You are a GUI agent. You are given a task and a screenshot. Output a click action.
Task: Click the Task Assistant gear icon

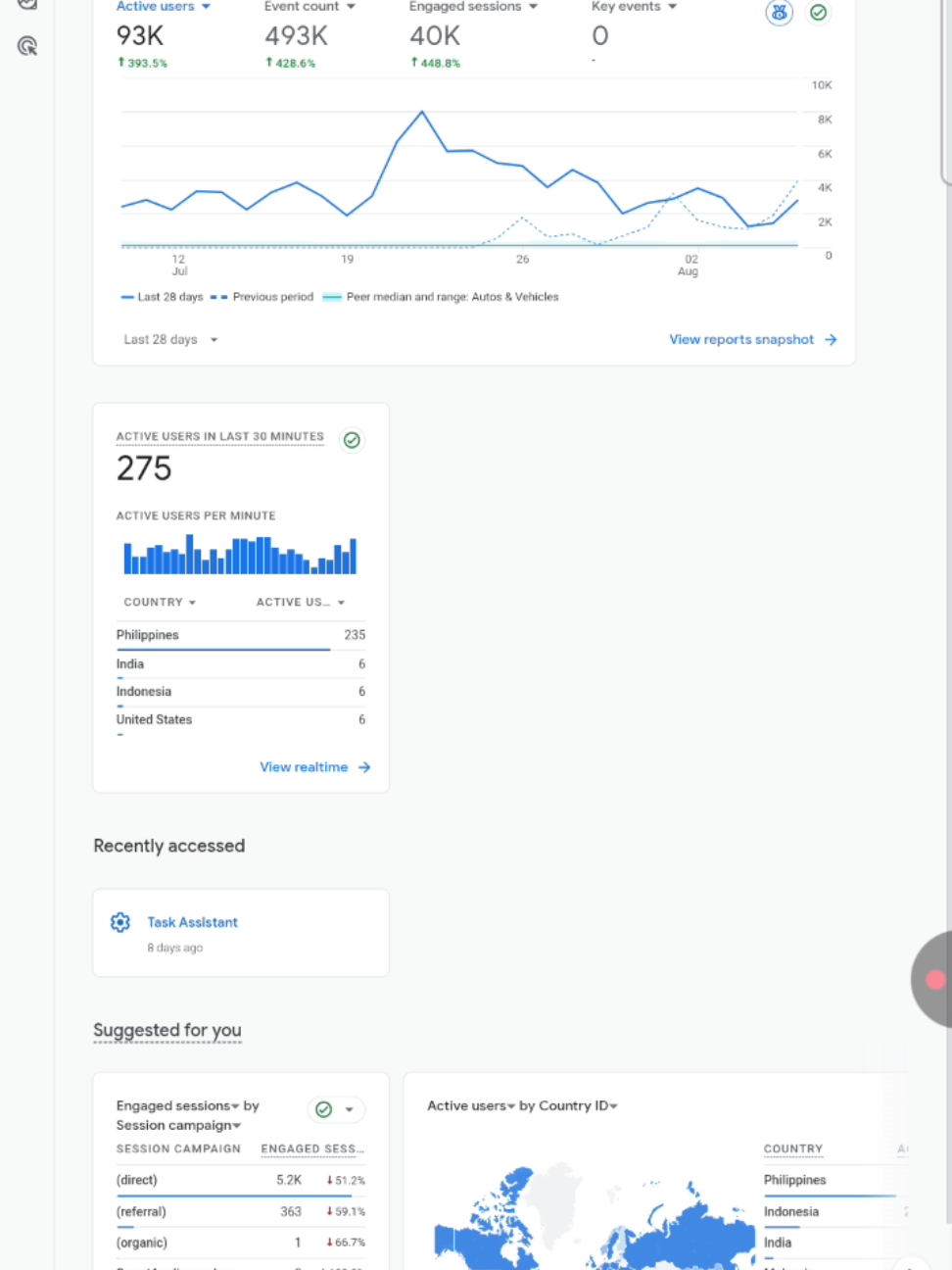click(x=120, y=922)
